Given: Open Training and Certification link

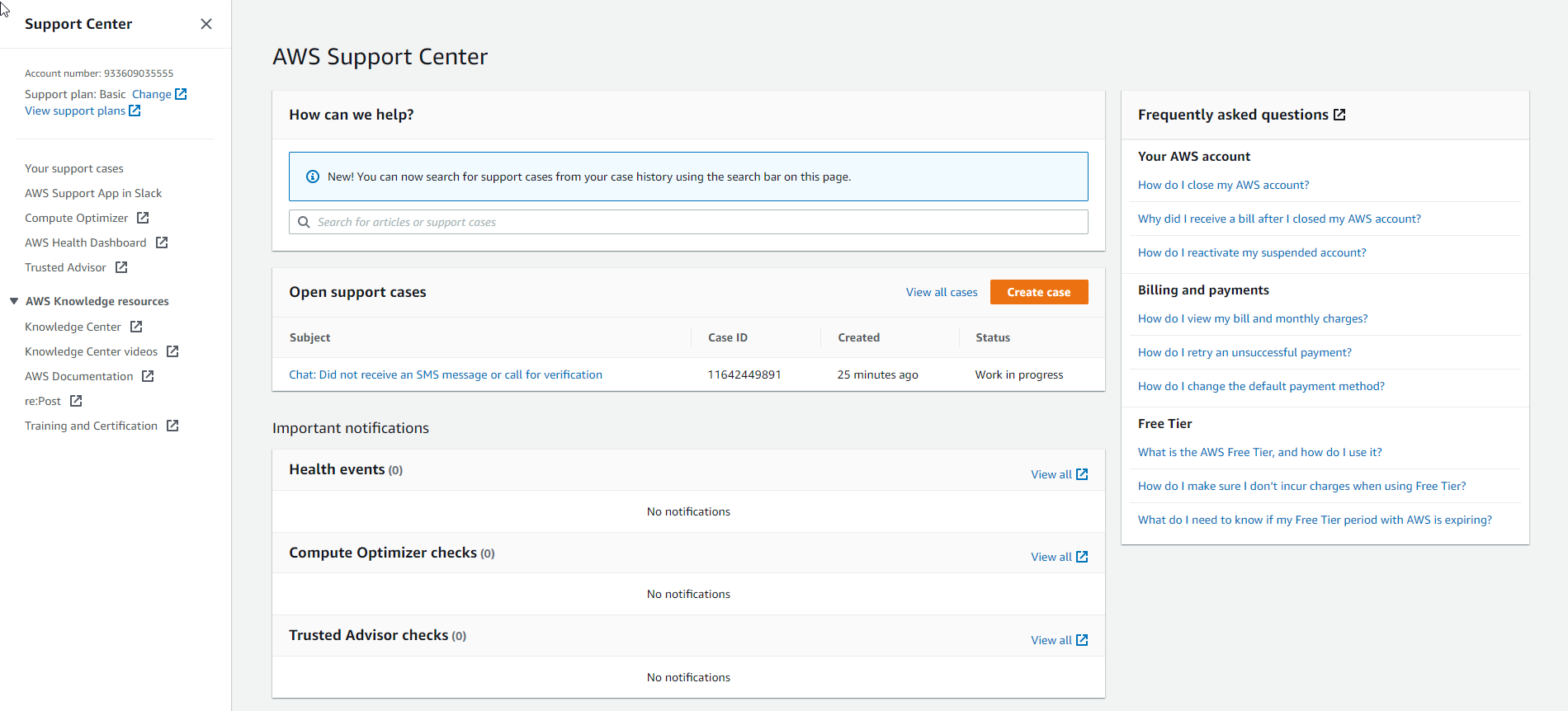Looking at the screenshot, I should 92,426.
